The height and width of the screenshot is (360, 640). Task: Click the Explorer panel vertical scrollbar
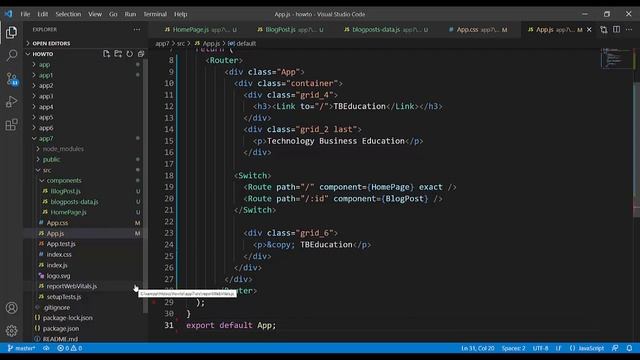145,186
